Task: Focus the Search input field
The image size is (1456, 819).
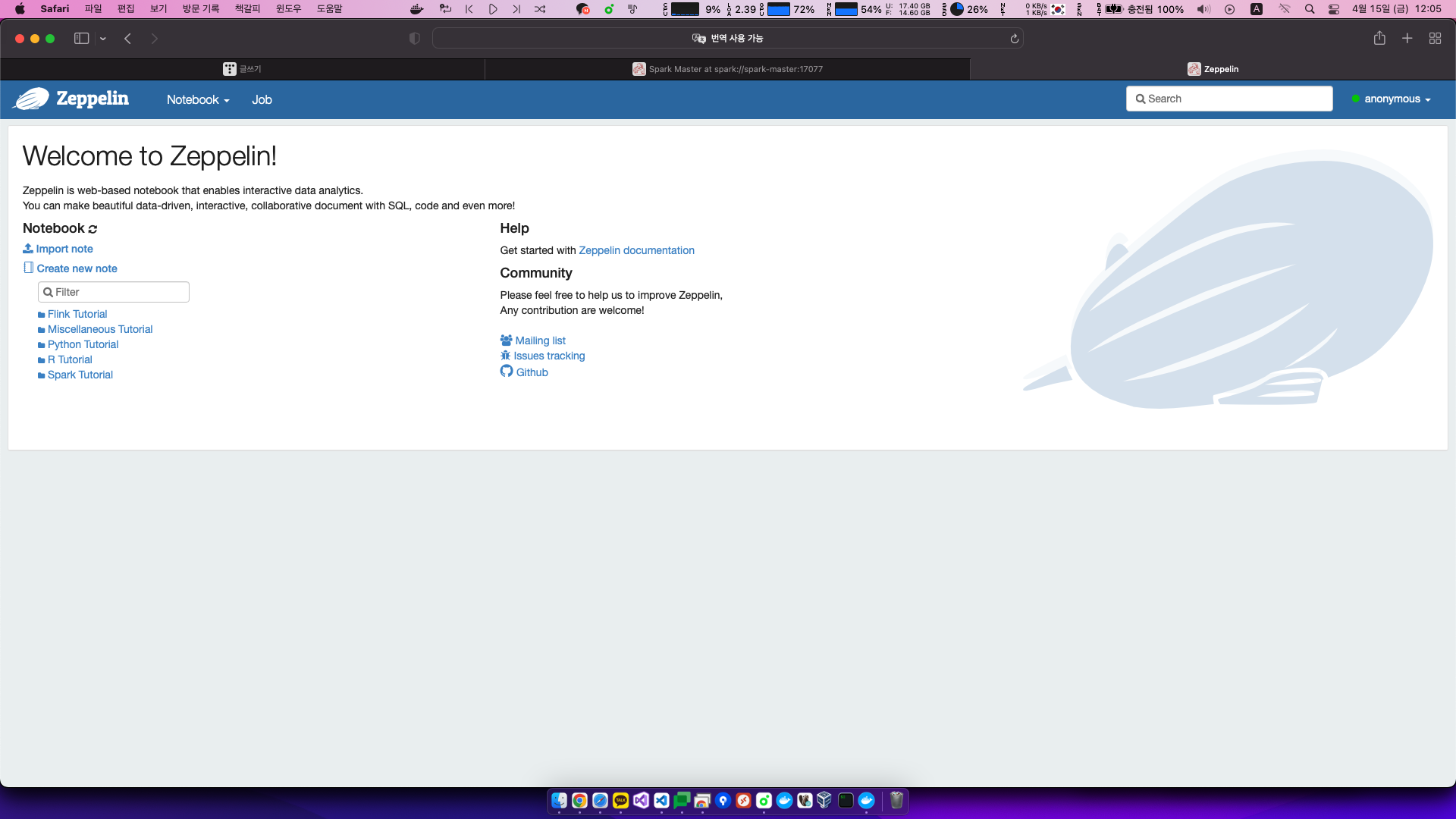Action: [1229, 99]
